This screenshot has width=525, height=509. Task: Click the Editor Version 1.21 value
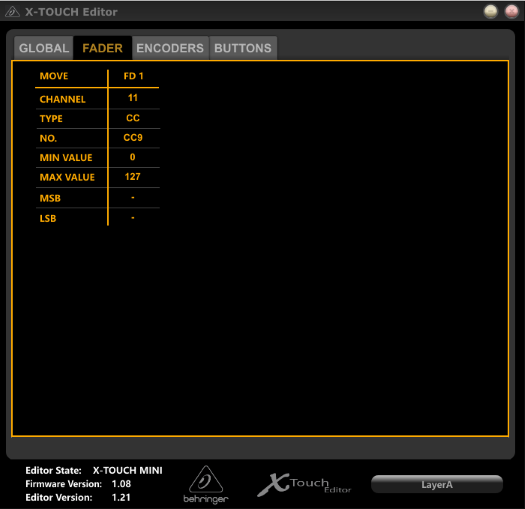point(121,497)
